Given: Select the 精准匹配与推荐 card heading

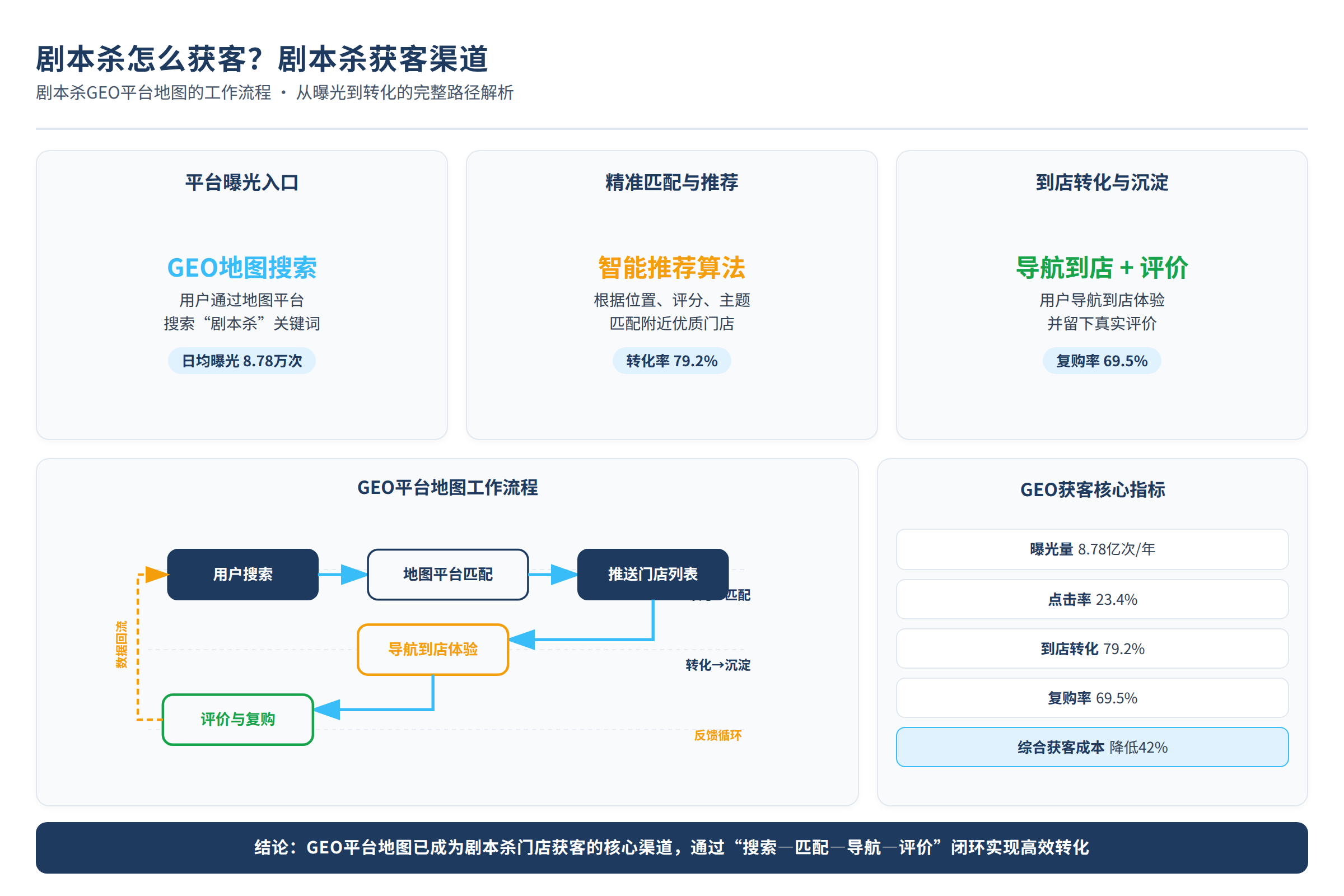Looking at the screenshot, I should click(x=671, y=183).
